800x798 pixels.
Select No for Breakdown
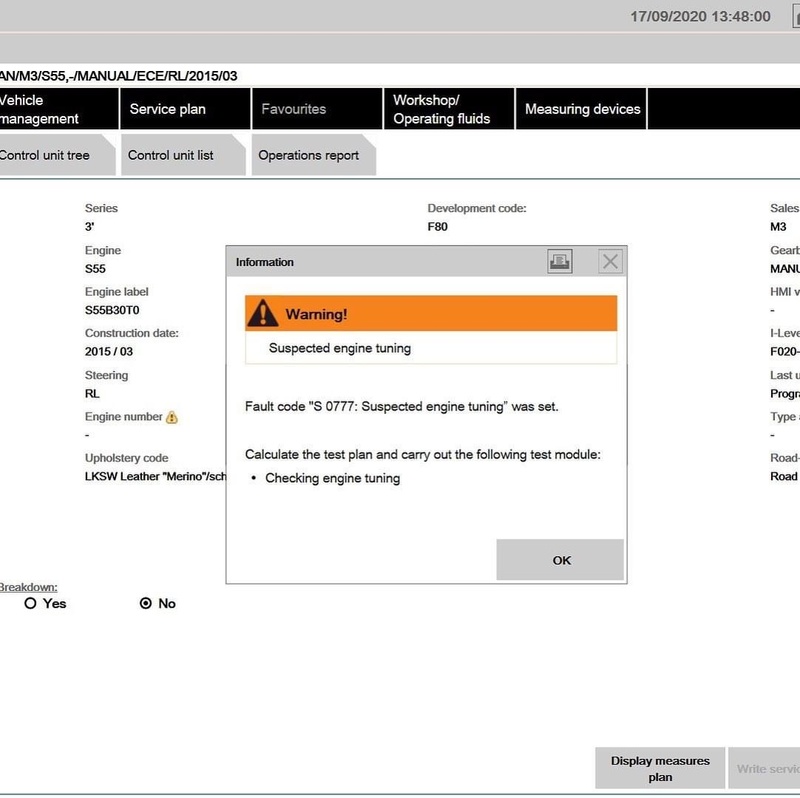click(x=145, y=603)
